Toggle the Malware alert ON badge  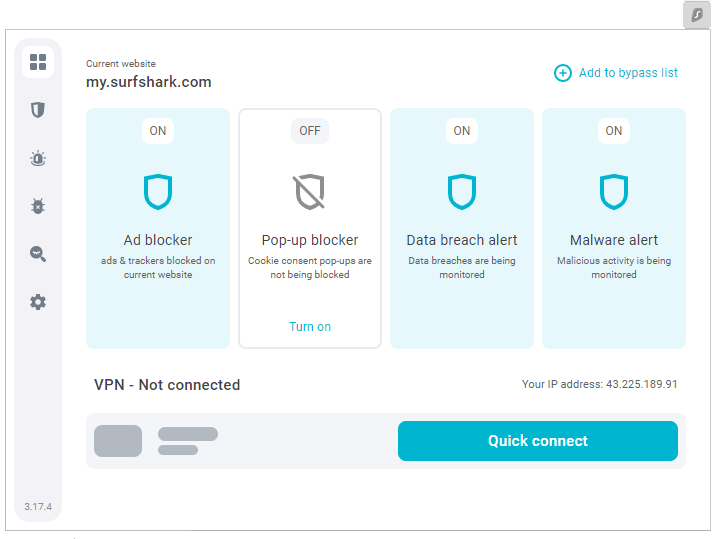coord(614,131)
